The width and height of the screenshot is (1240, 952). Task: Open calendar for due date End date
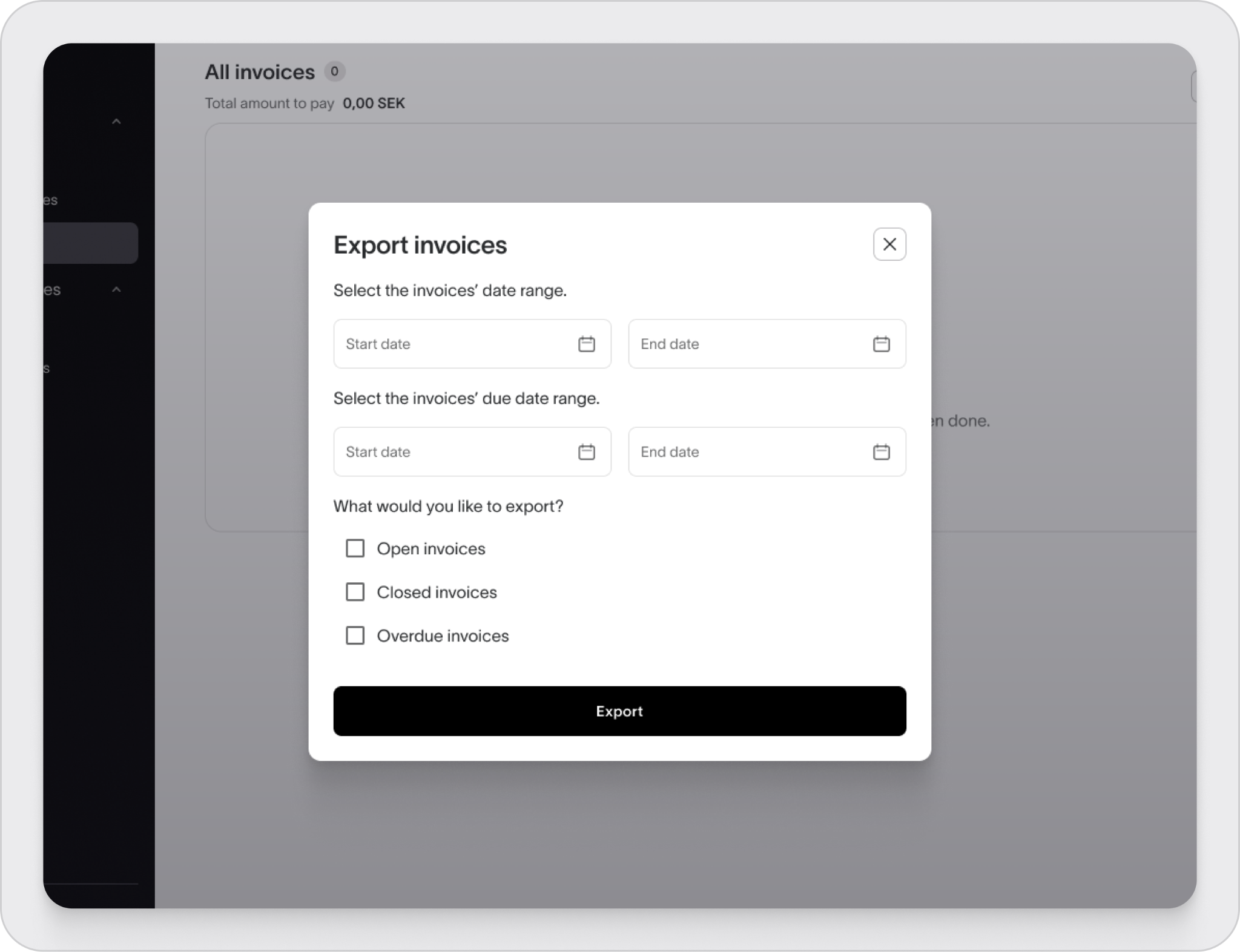point(881,451)
